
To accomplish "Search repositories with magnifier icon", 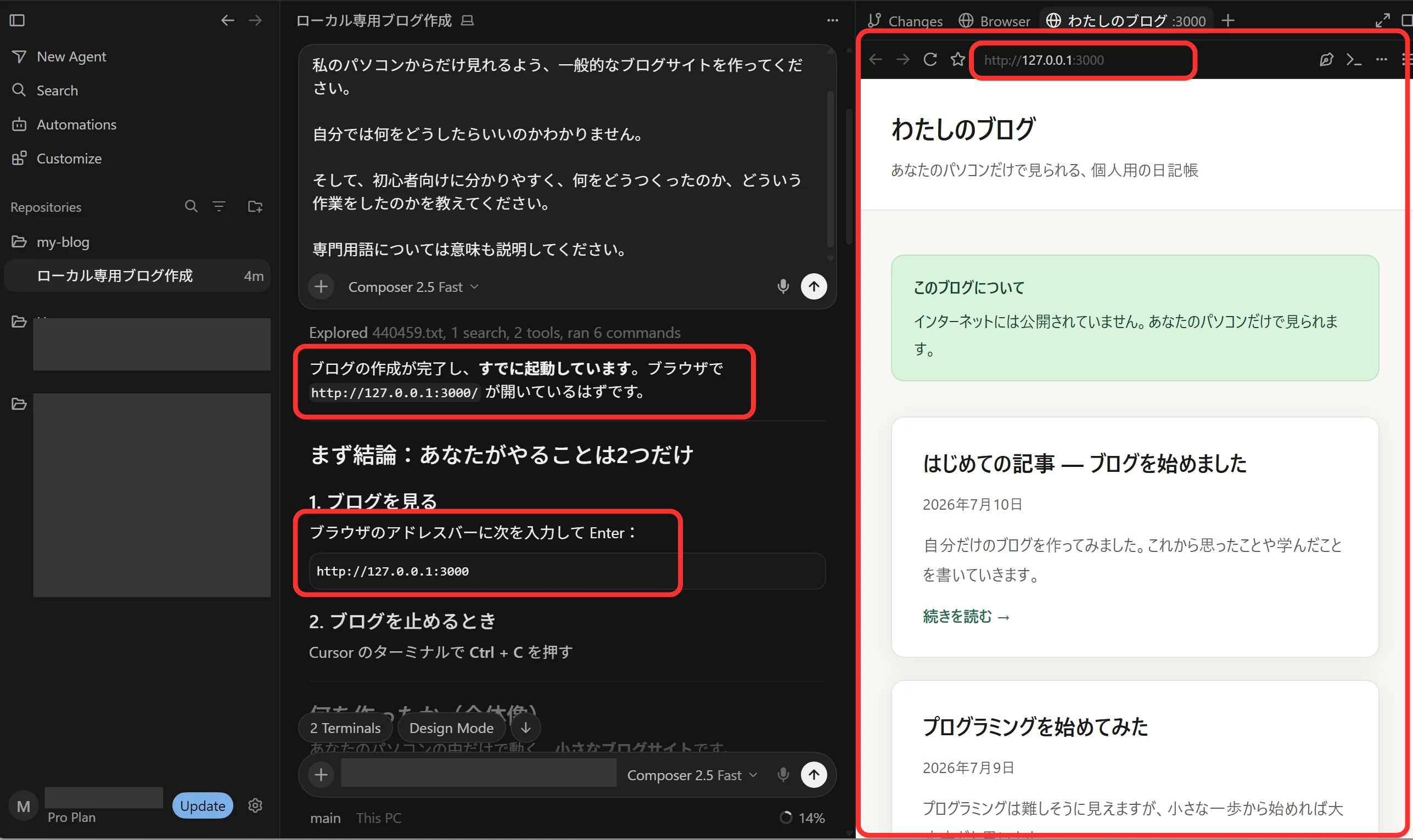I will [x=191, y=207].
